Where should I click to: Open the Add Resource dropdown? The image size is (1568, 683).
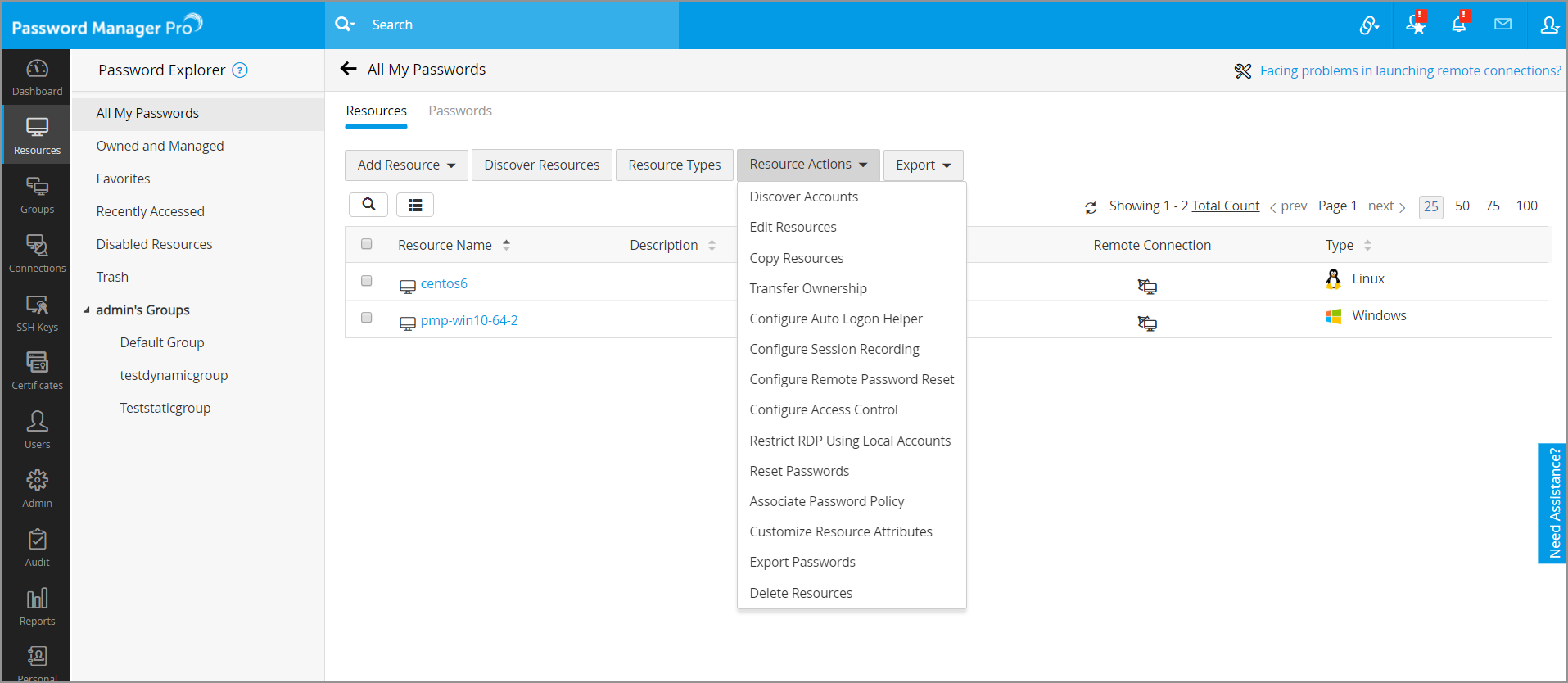(x=406, y=165)
